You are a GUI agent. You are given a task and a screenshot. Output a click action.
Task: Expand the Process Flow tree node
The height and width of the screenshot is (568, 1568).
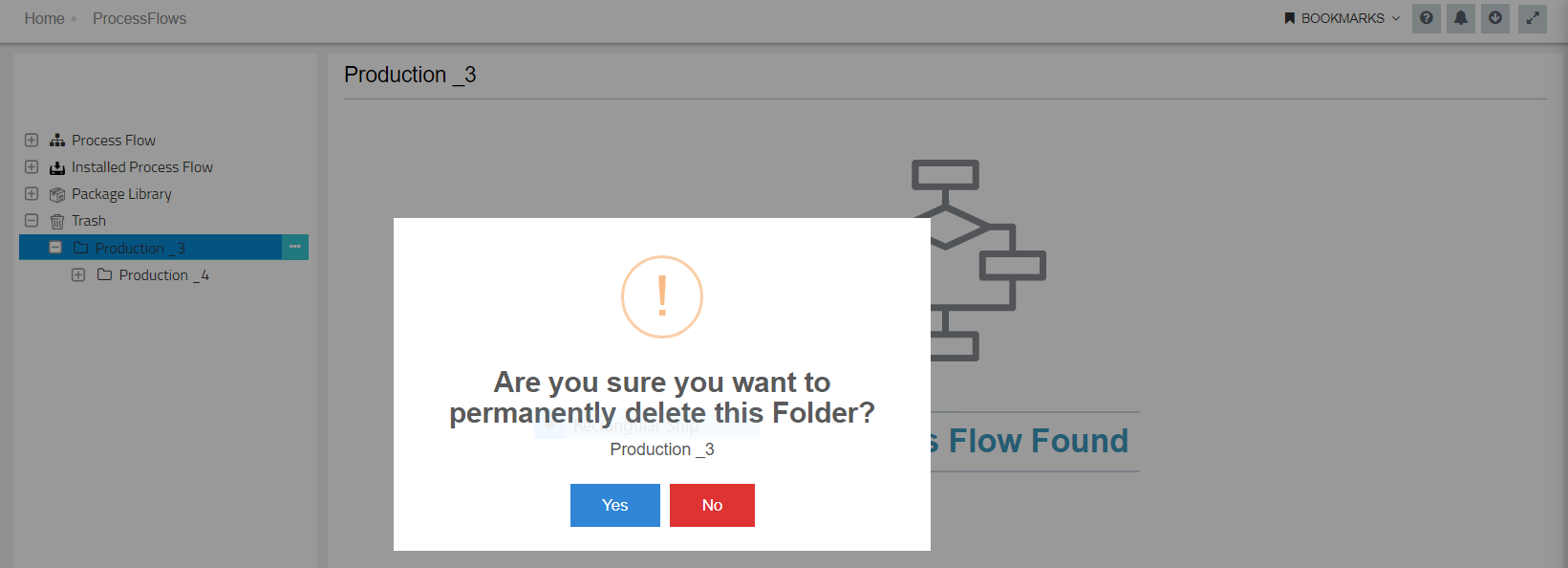coord(32,140)
